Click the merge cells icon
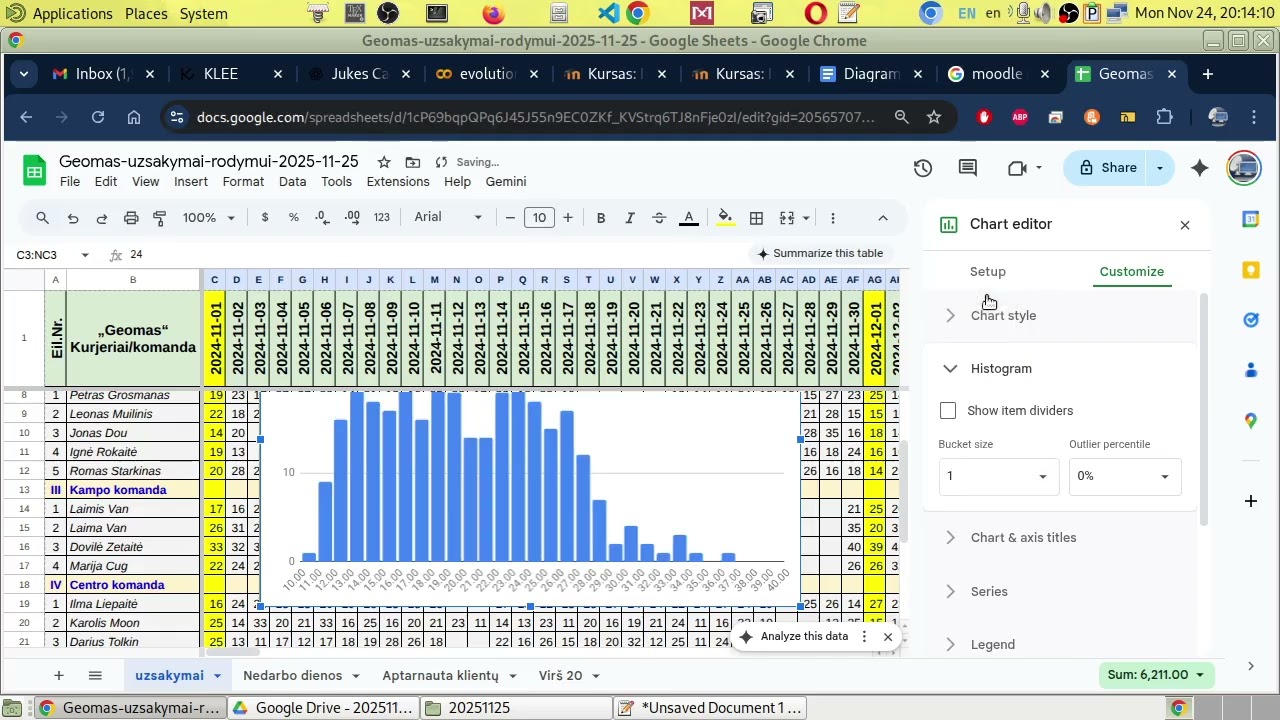The image size is (1280, 720). (787, 218)
